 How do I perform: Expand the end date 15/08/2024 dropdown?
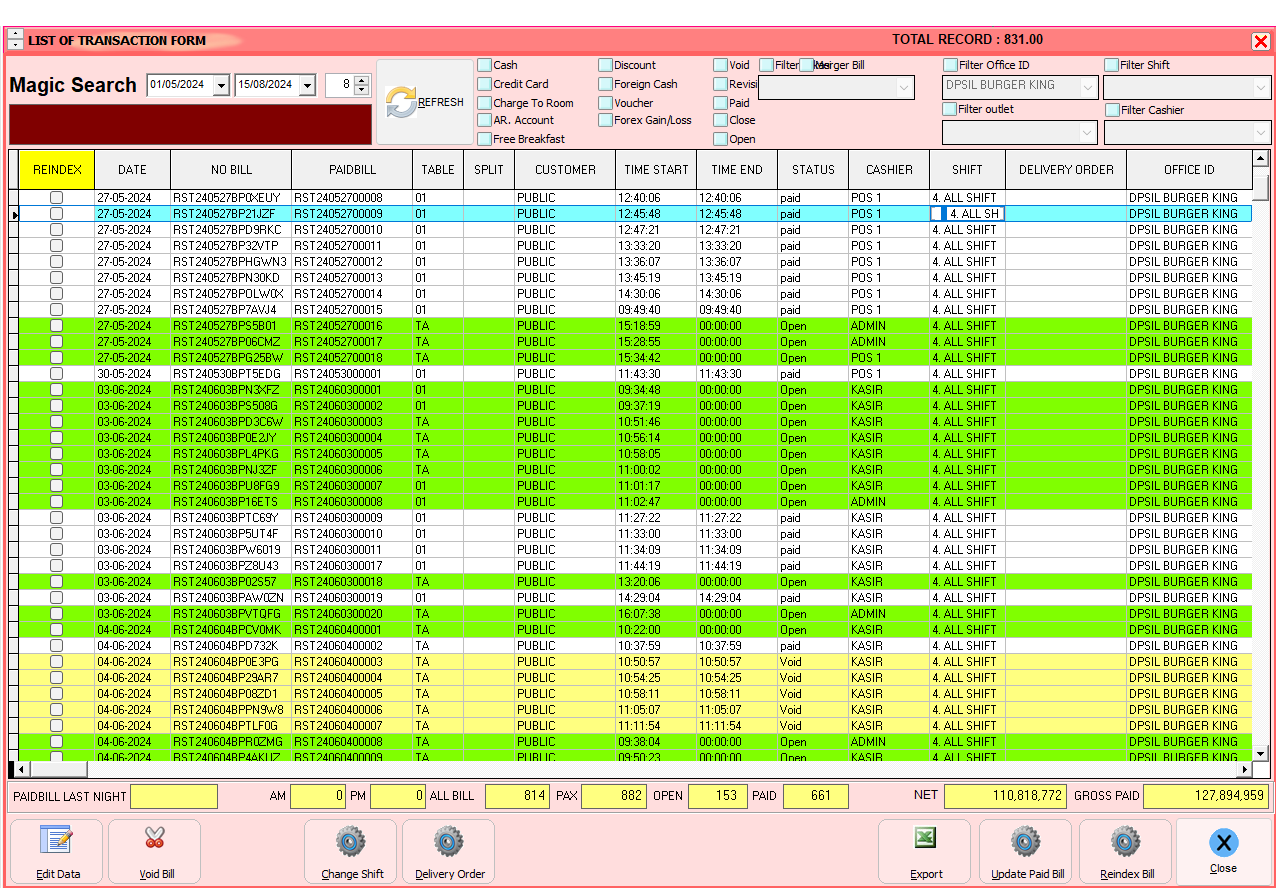(307, 86)
